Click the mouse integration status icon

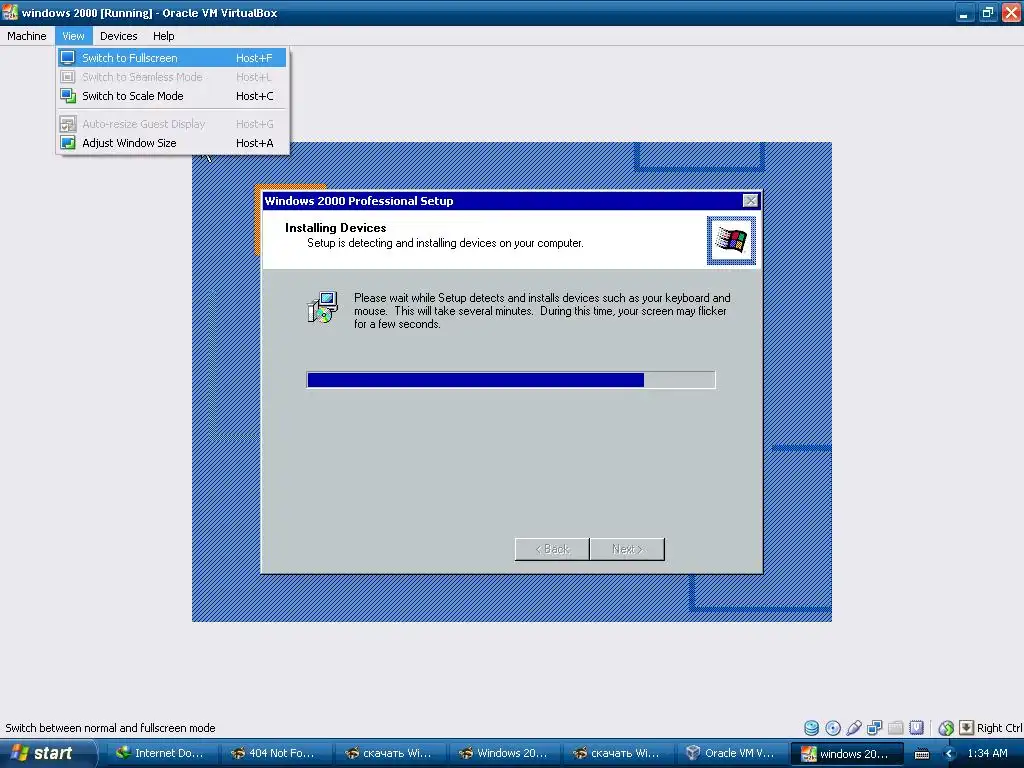[x=946, y=728]
